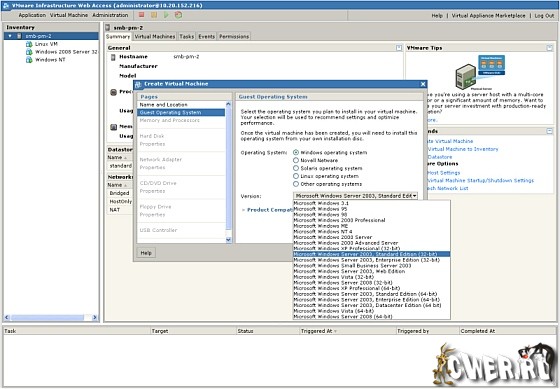Collapse the smb-pm-2 inventory tree node

click(x=10, y=36)
